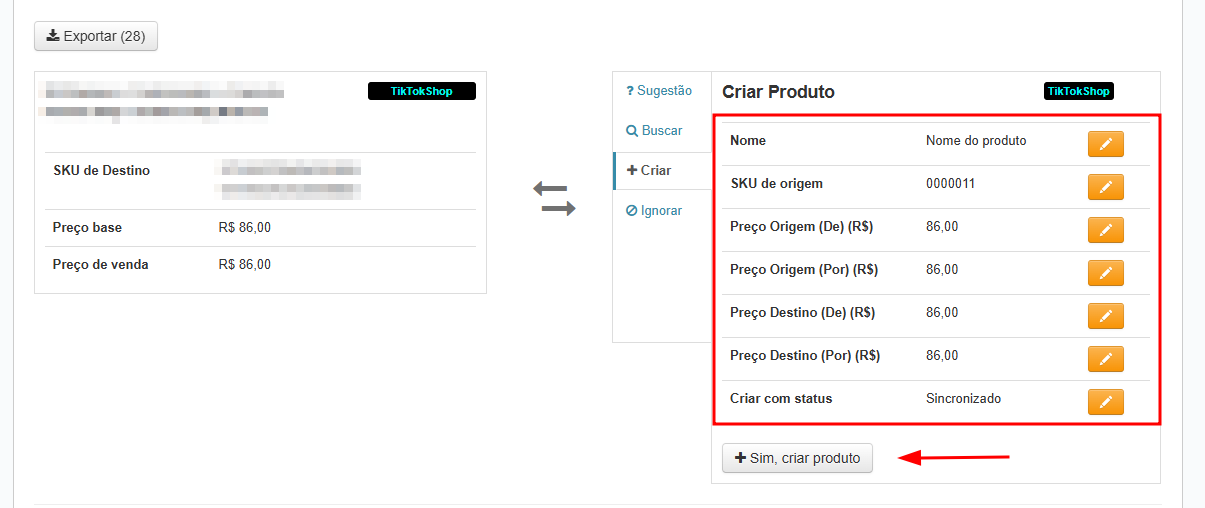Edit Preço Destino (Por) pencil icon

(1105, 359)
